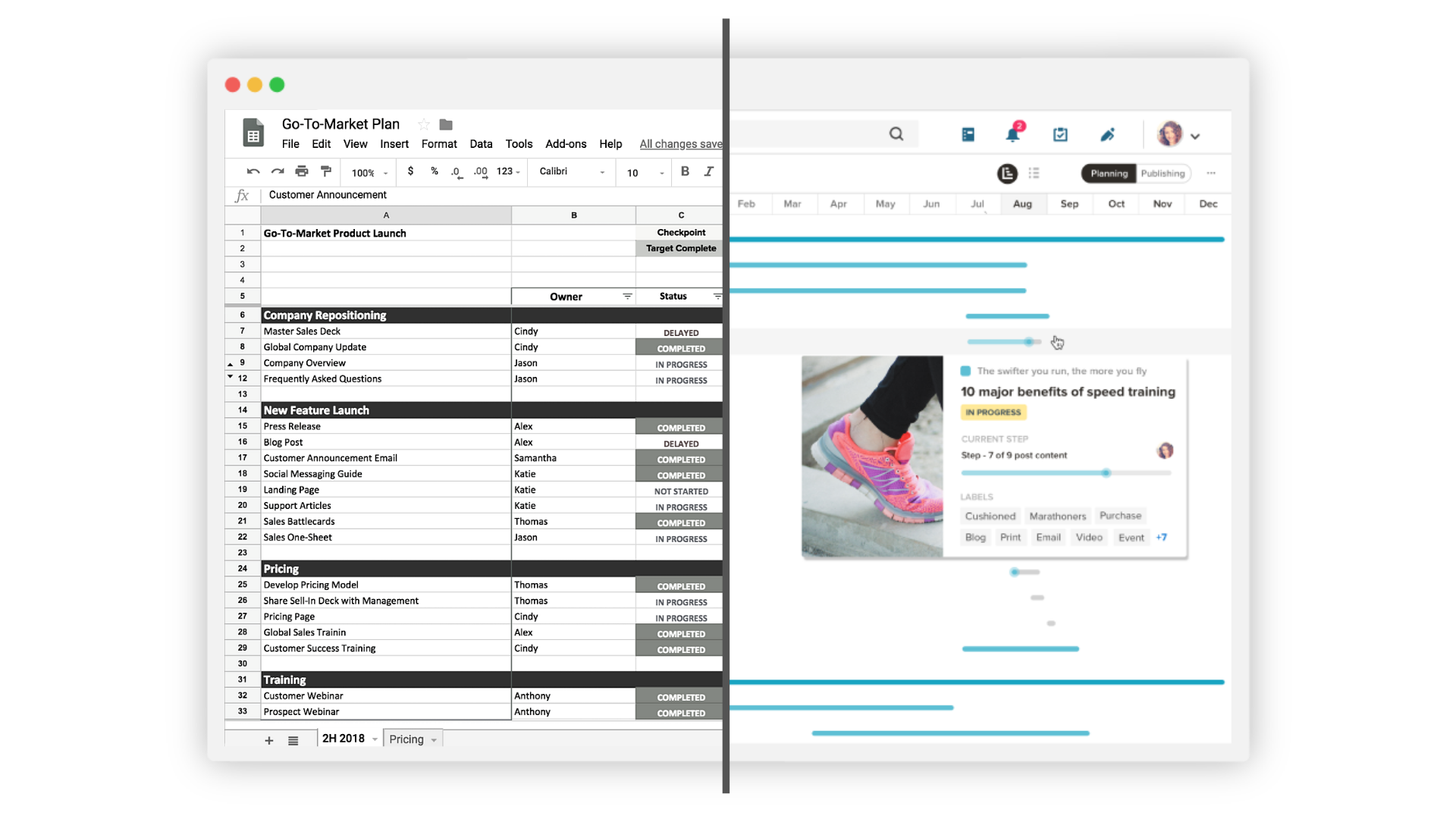The image size is (1456, 819).
Task: Open the Edit menu
Action: click(x=322, y=144)
